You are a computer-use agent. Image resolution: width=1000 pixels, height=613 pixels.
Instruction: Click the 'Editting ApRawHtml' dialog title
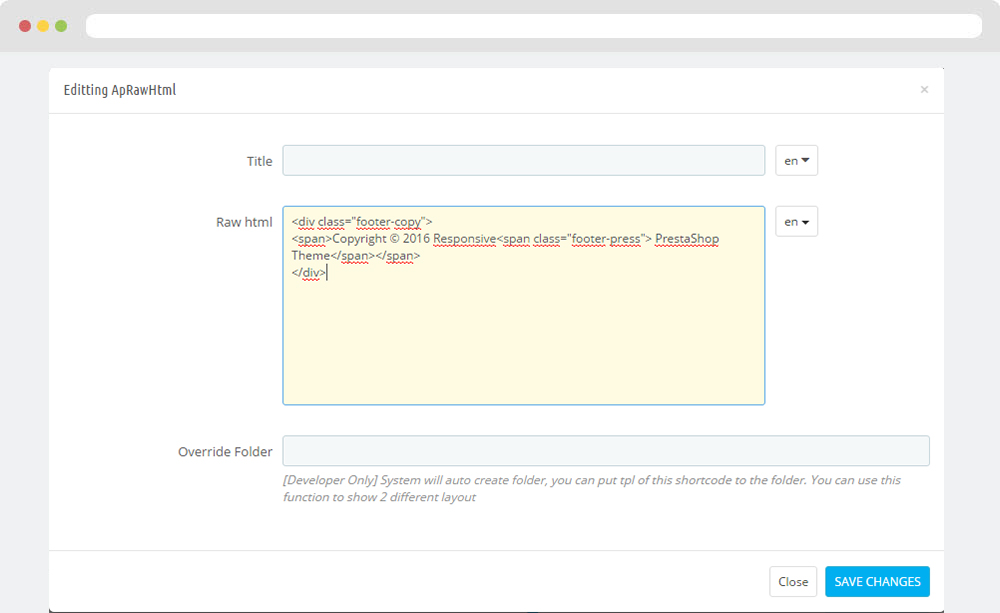click(120, 90)
